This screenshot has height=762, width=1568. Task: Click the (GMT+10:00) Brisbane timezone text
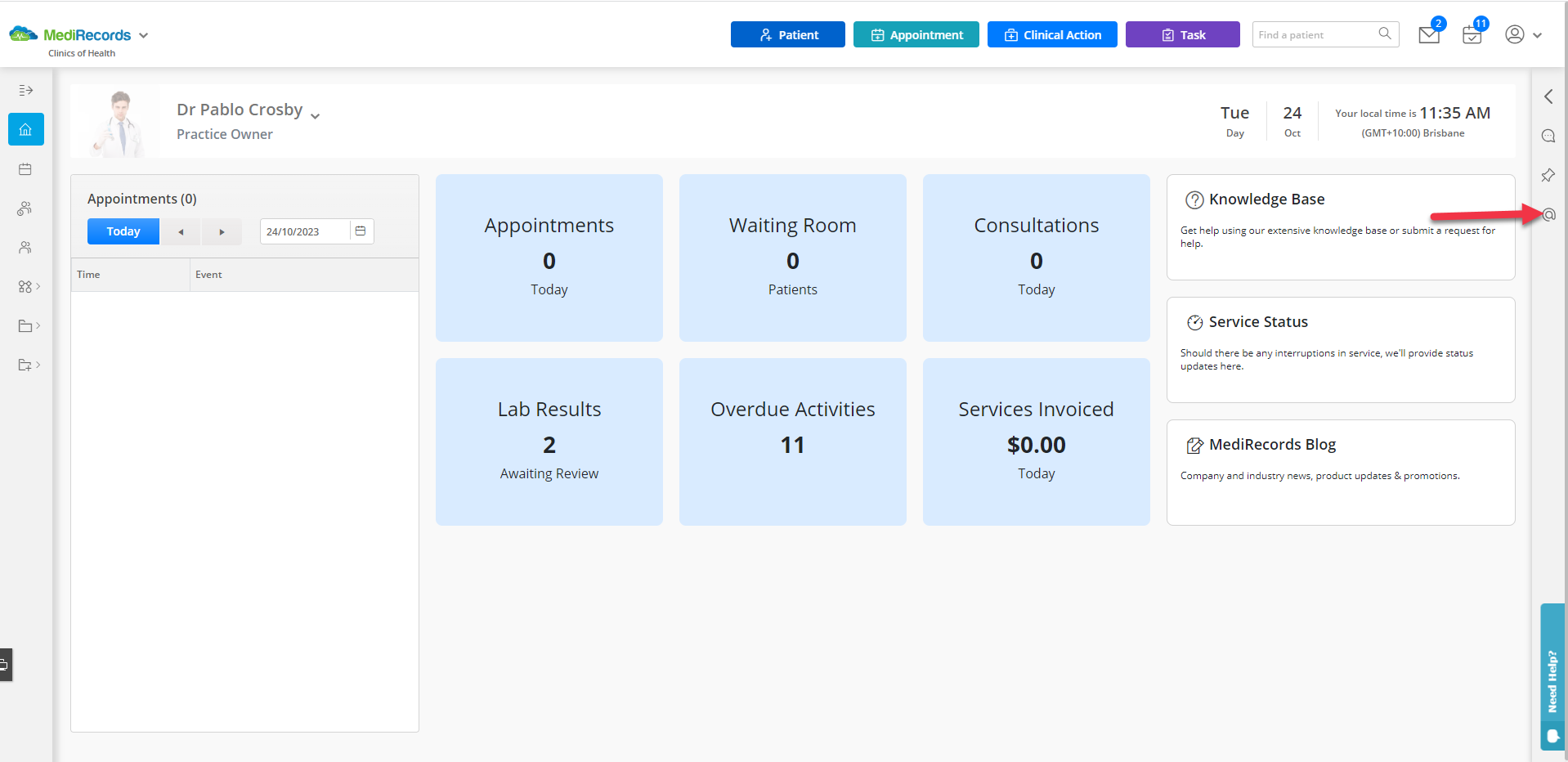coord(1413,133)
